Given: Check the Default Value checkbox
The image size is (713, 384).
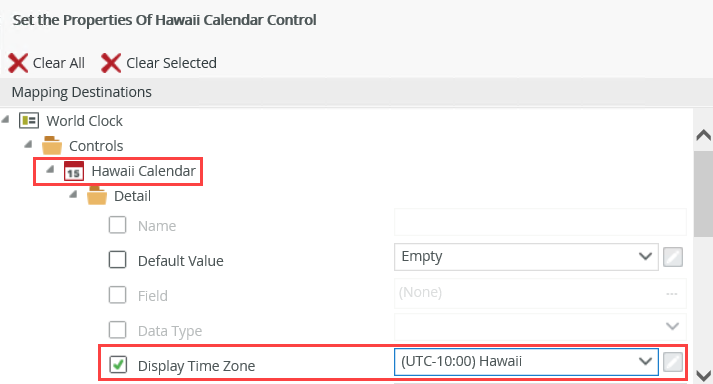Looking at the screenshot, I should coord(118,260).
